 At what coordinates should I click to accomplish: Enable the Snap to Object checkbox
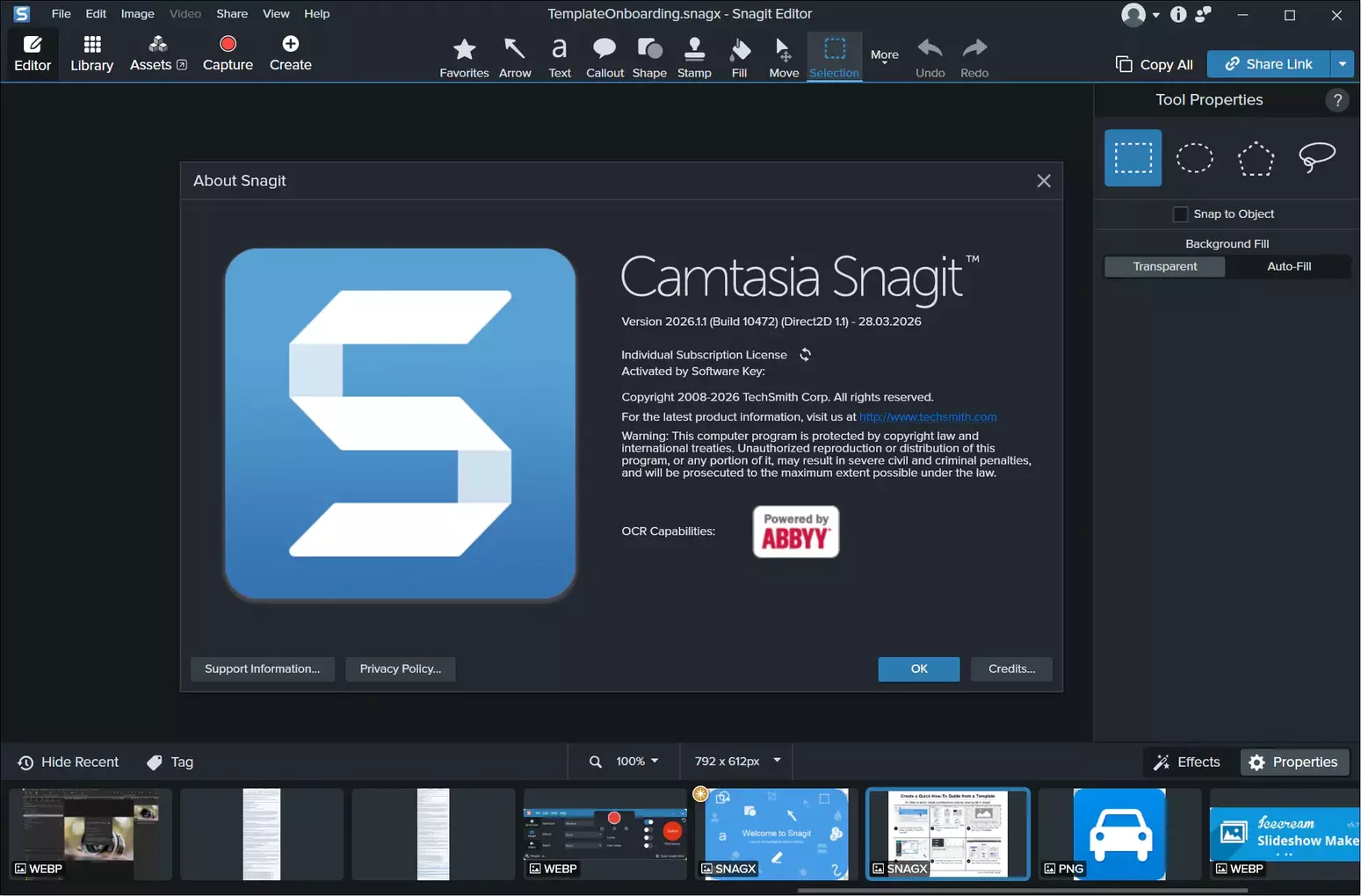tap(1180, 214)
